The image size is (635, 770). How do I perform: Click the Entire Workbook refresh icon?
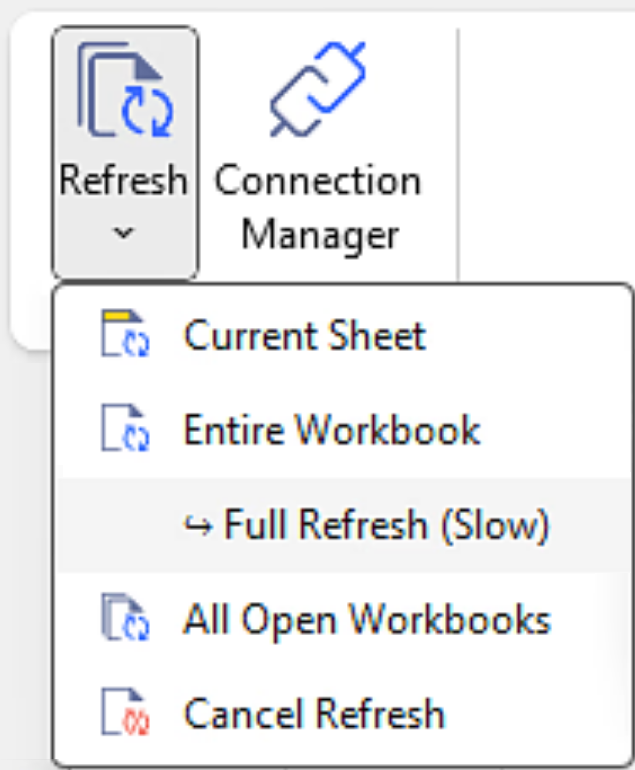[125, 428]
